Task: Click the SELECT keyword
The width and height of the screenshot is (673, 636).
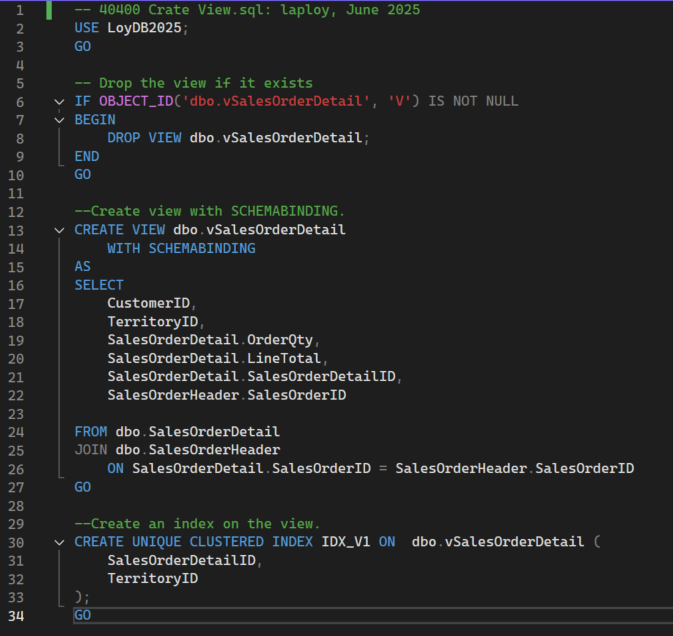Action: (99, 285)
